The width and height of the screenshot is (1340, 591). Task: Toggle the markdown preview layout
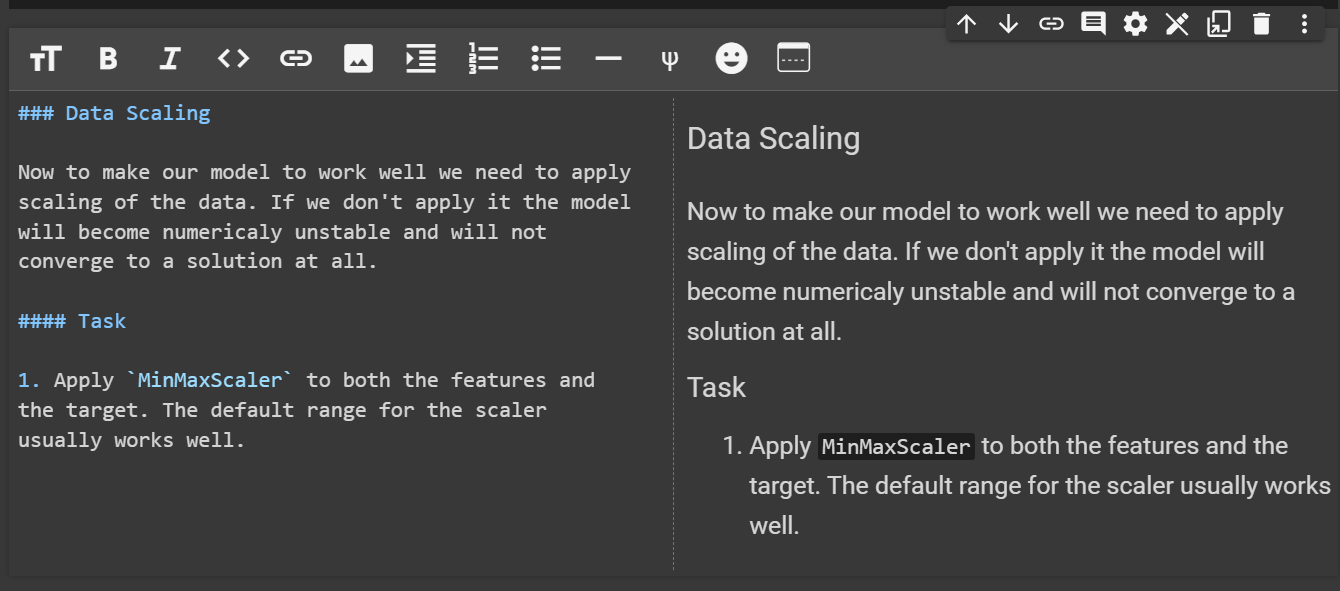pos(794,58)
